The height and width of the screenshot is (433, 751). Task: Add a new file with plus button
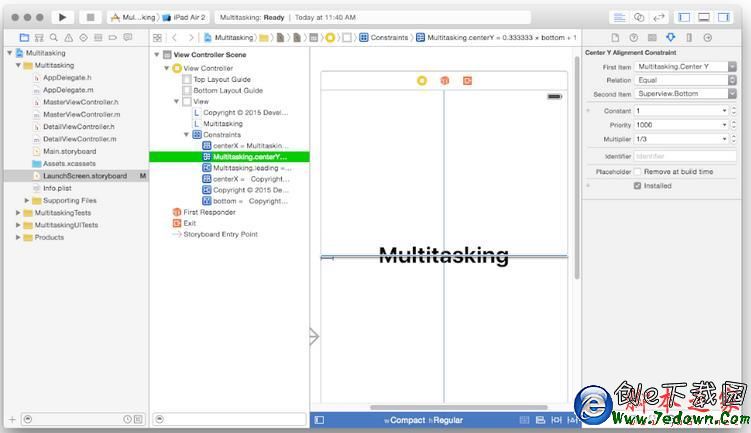pyautogui.click(x=12, y=420)
